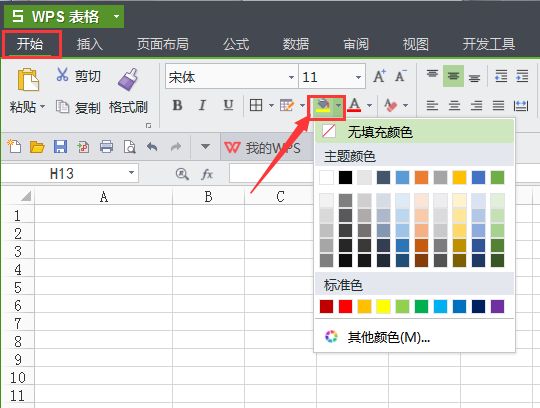Click the decrease indent icon

click(x=501, y=76)
